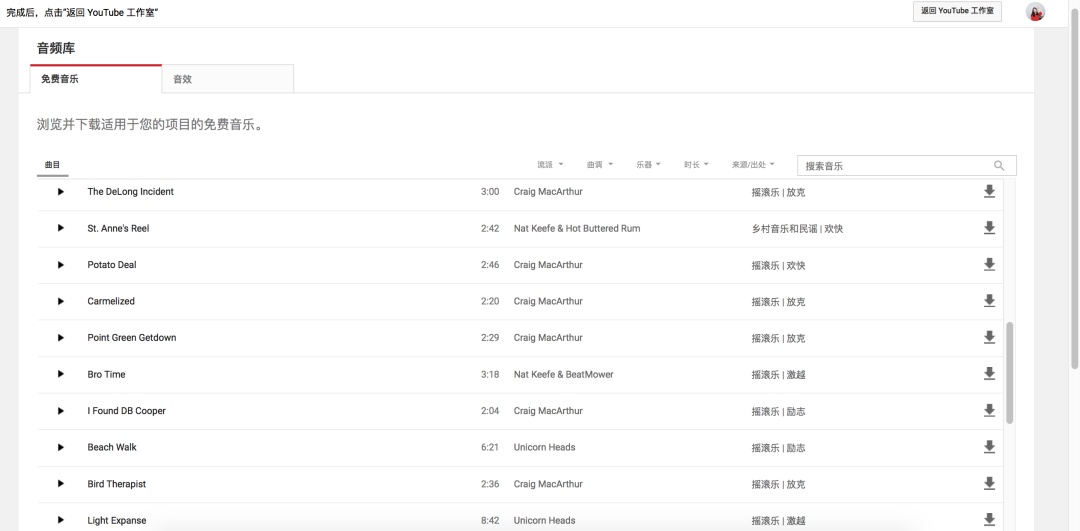Play Potato Deal track

[61, 264]
